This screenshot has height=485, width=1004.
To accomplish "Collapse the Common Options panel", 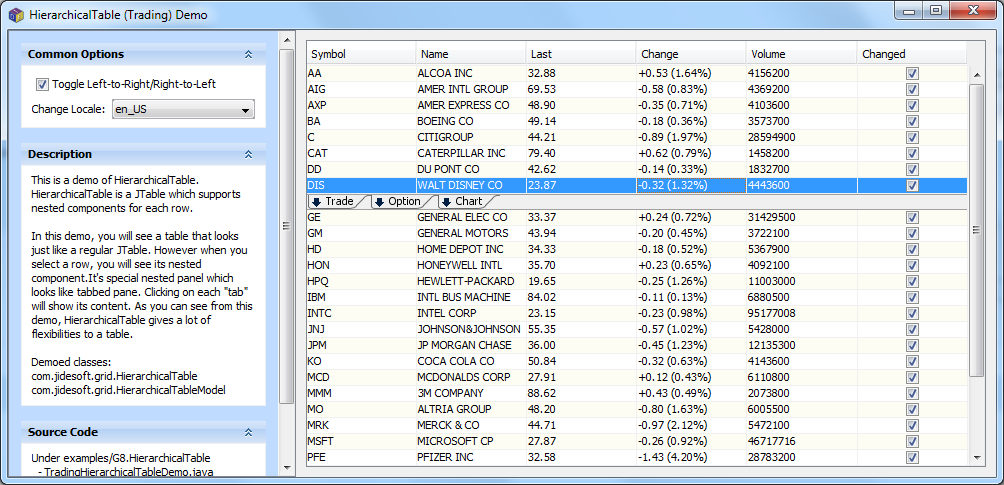I will (x=248, y=54).
